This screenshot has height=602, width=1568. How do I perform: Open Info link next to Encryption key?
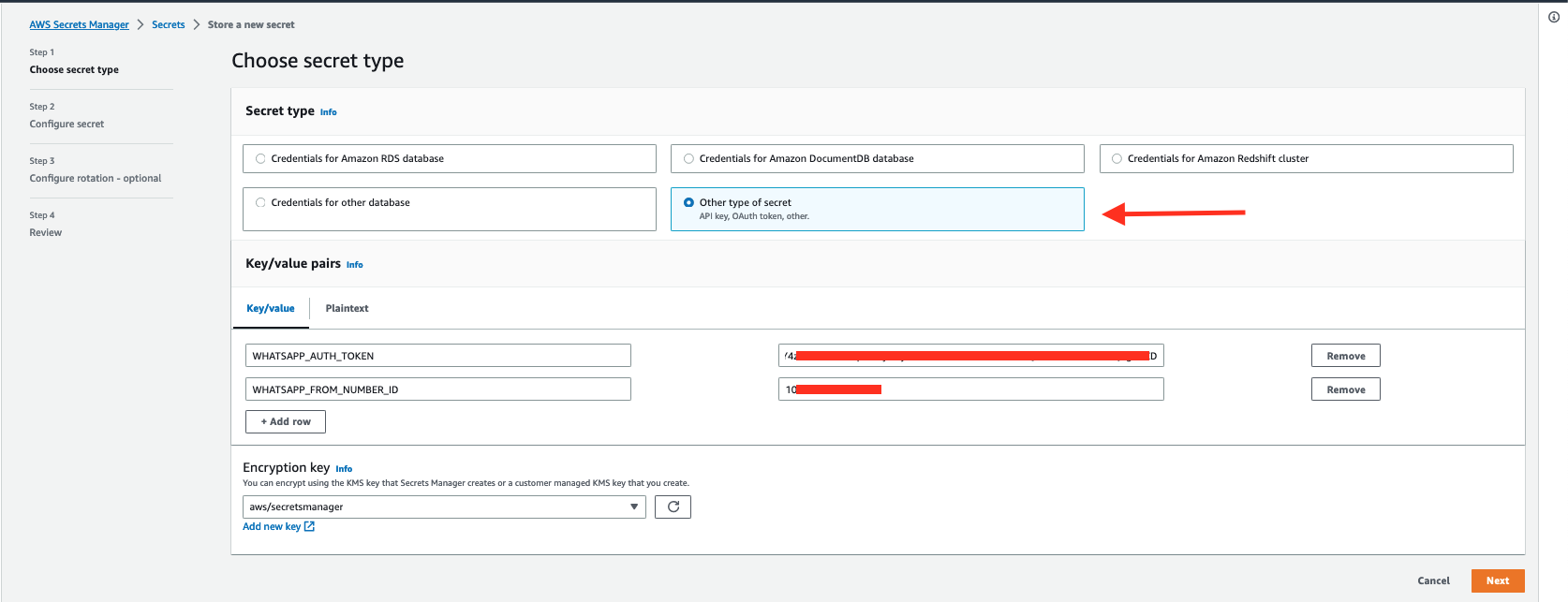pos(344,469)
